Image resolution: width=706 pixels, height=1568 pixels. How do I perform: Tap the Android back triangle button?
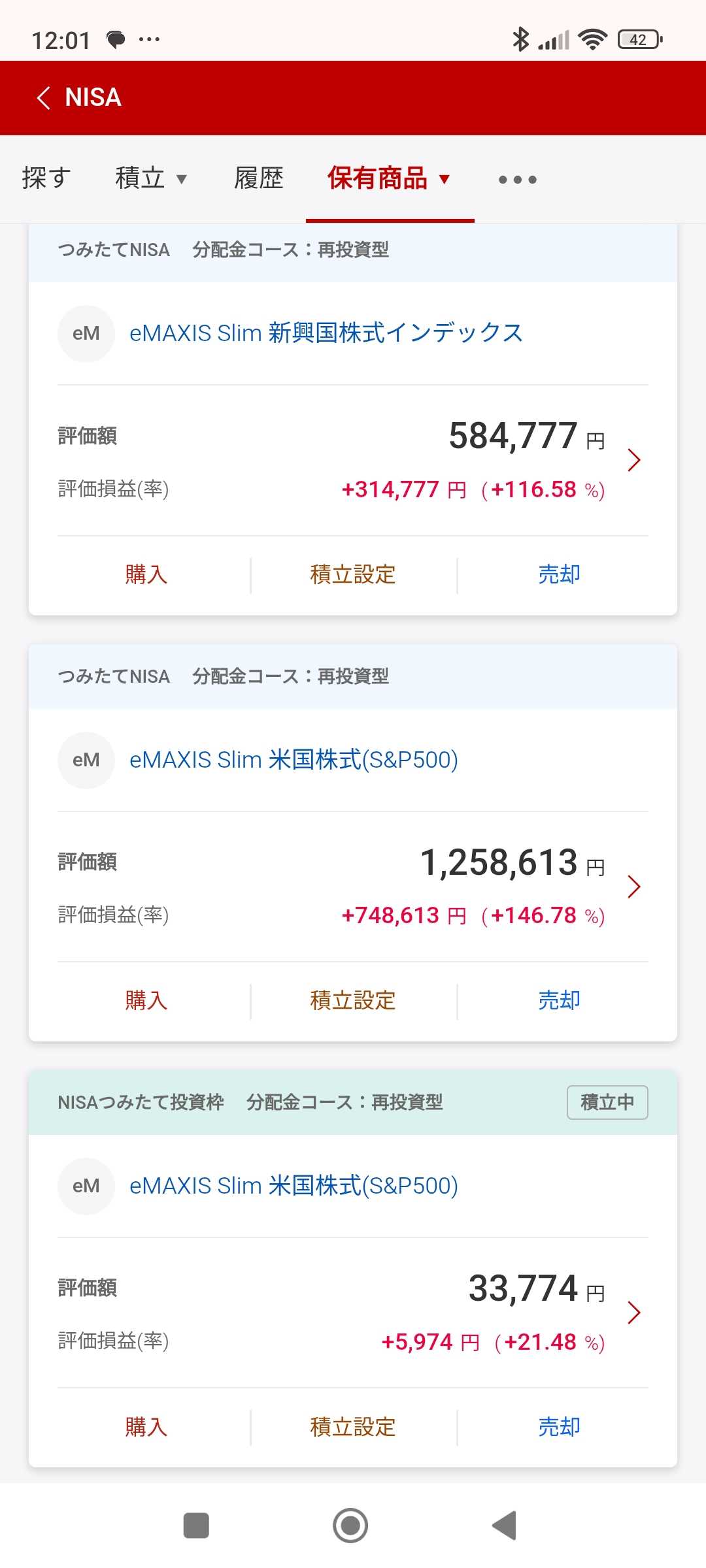504,1526
